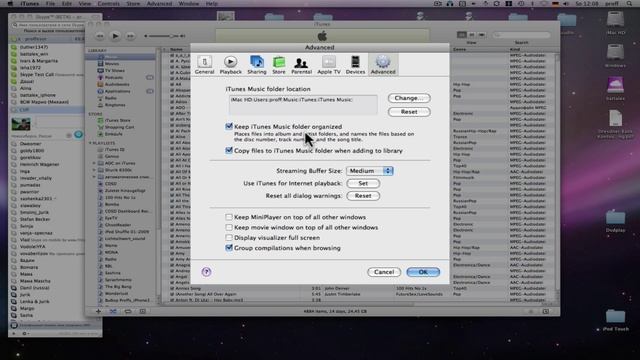Toggle repeat icon at iTunes bottom bar
Viewport: 640px width, 360px height.
(128, 311)
